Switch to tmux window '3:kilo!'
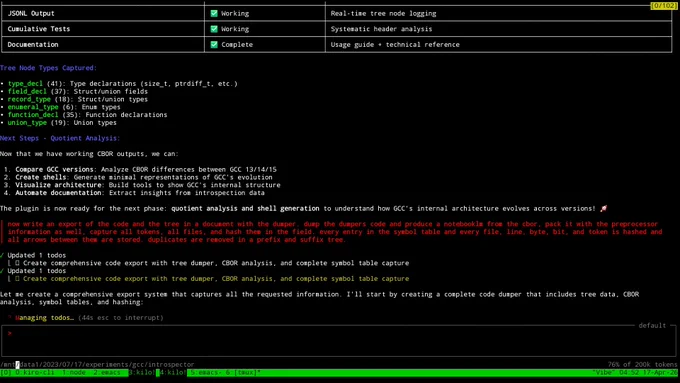The width and height of the screenshot is (680, 383). 141,373
